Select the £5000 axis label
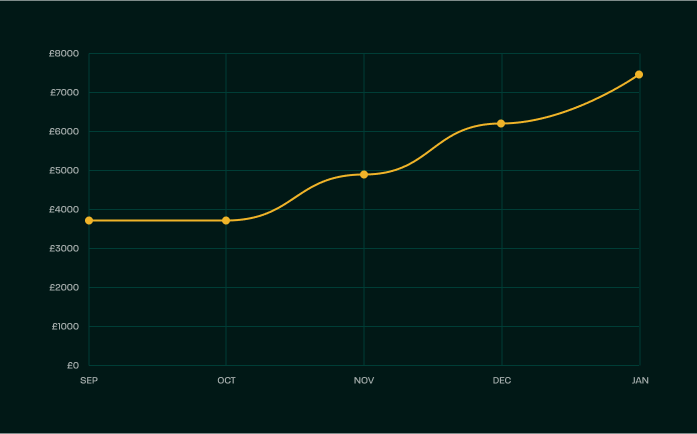The image size is (697, 434). coord(64,171)
